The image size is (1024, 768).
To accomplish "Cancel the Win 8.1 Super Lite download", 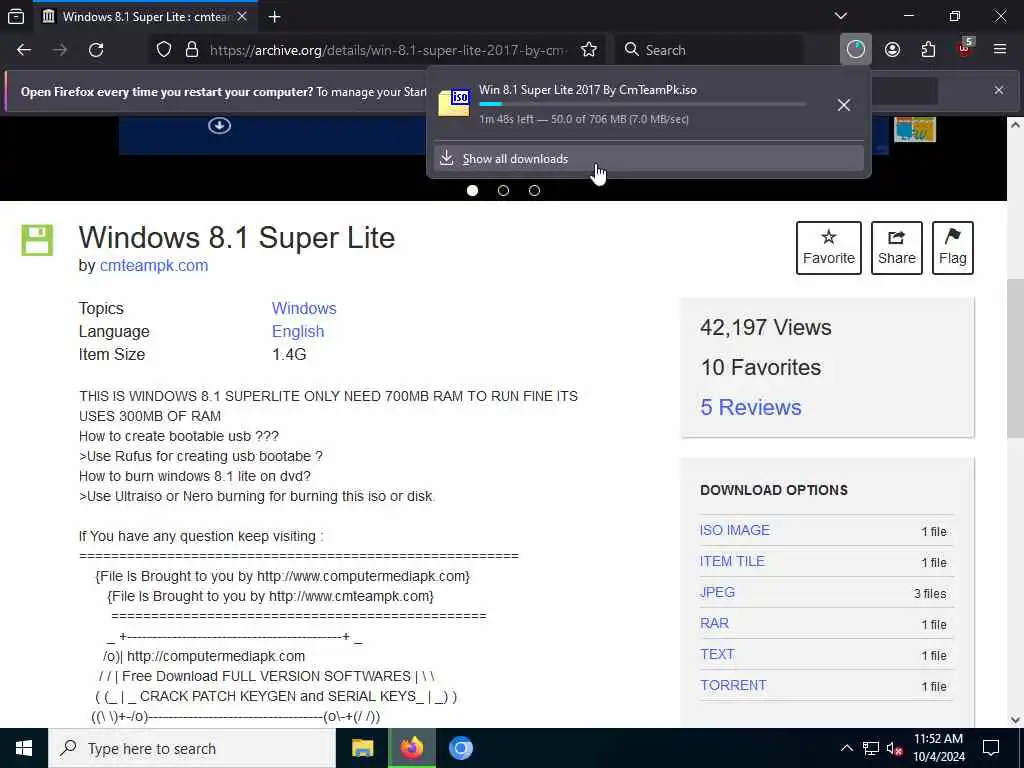I will [x=844, y=105].
